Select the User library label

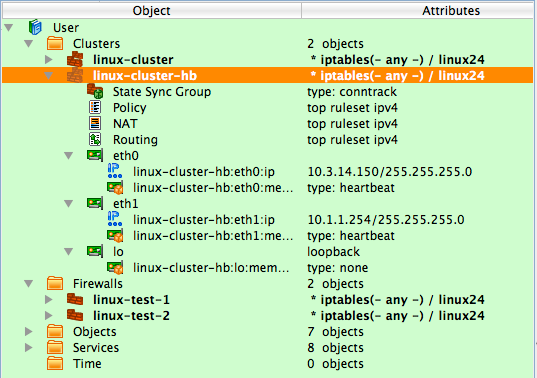coord(66,28)
